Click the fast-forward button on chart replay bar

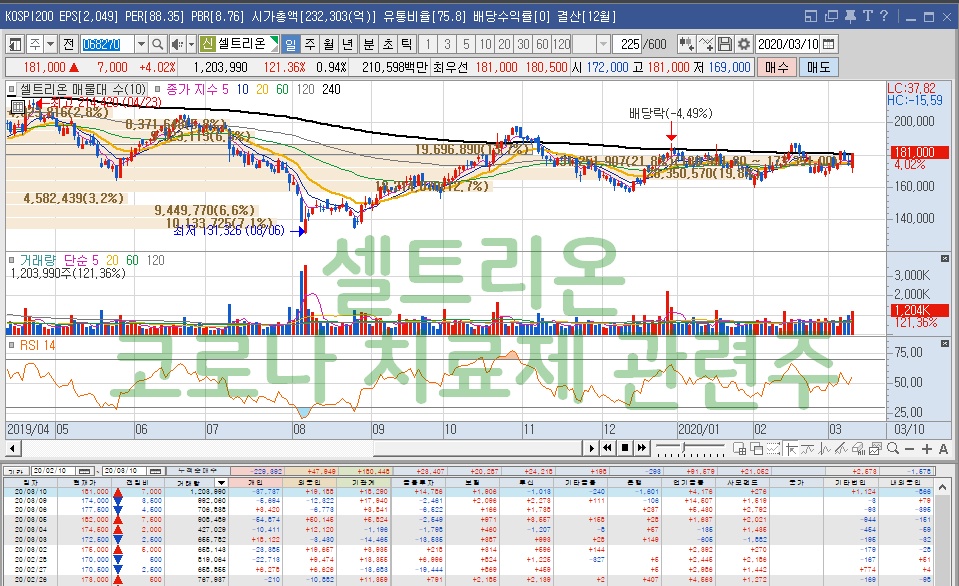pos(641,448)
